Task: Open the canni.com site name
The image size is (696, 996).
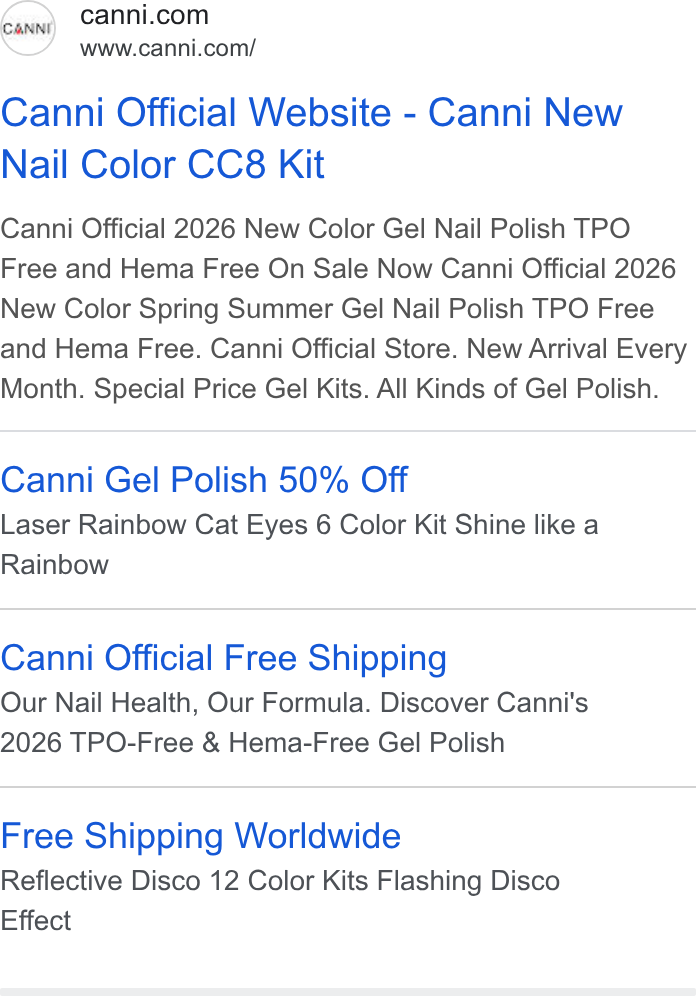Action: [144, 15]
